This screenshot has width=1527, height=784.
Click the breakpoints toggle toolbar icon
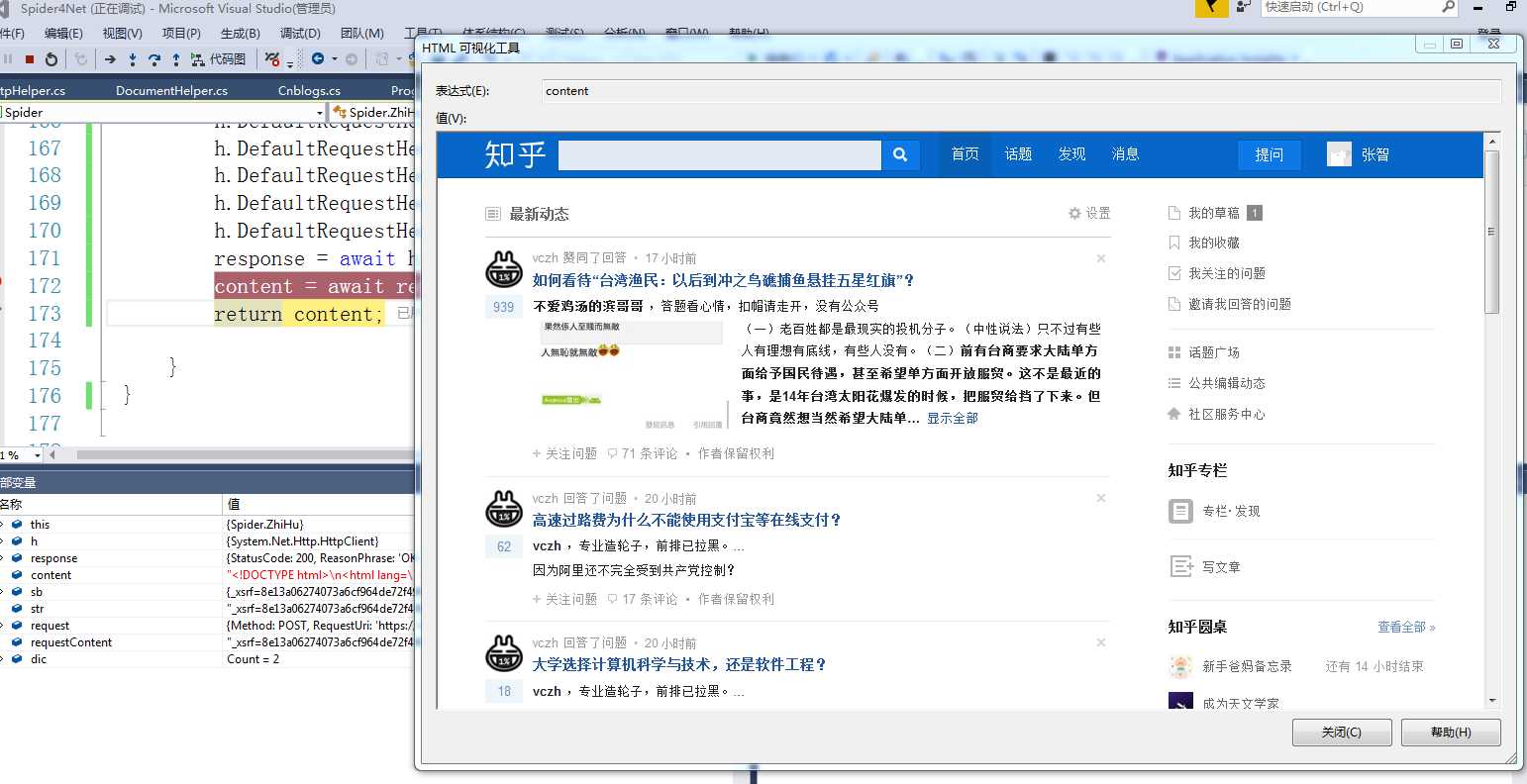(272, 59)
